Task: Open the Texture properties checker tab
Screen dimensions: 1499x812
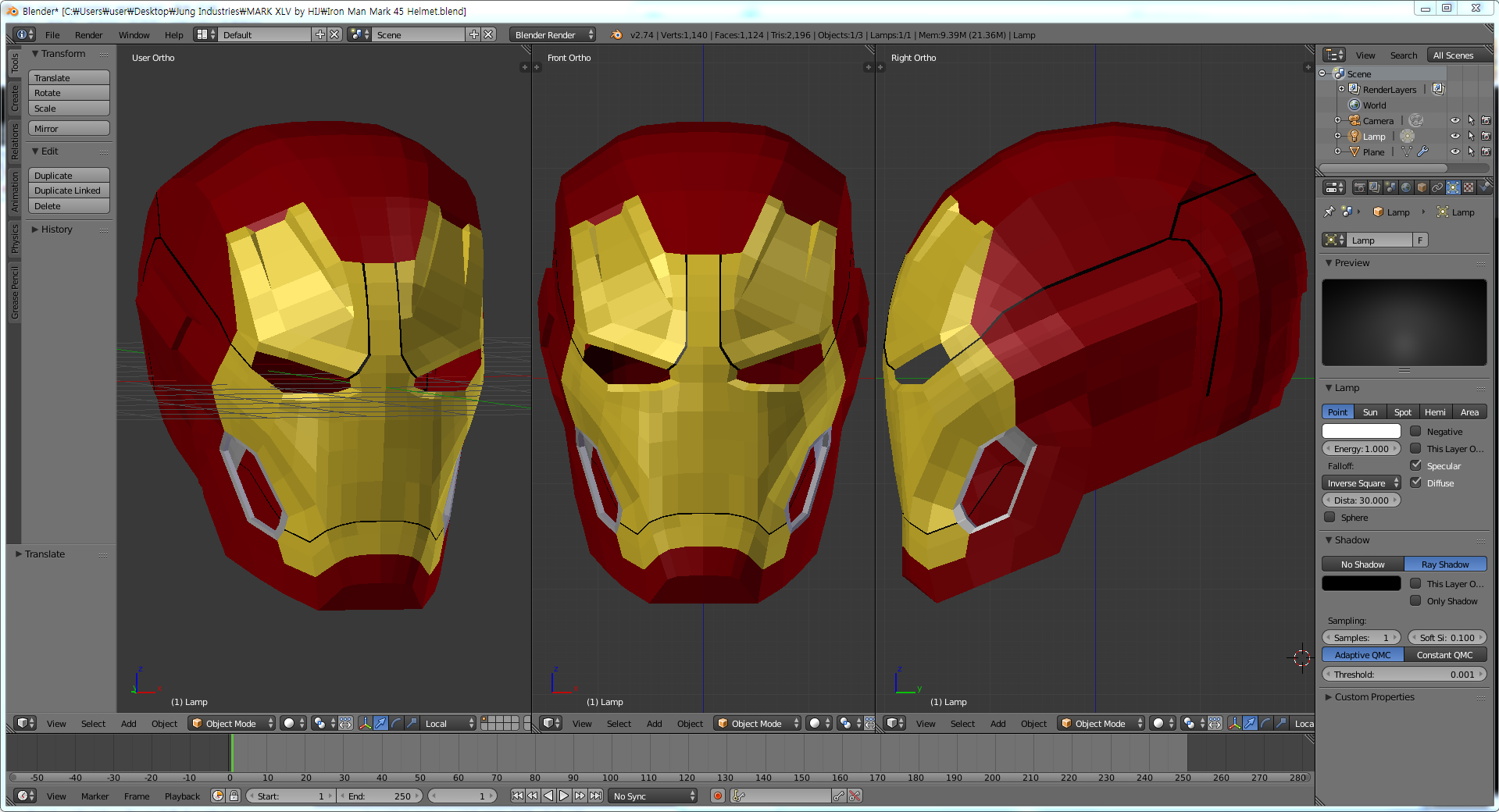Action: click(x=1469, y=187)
